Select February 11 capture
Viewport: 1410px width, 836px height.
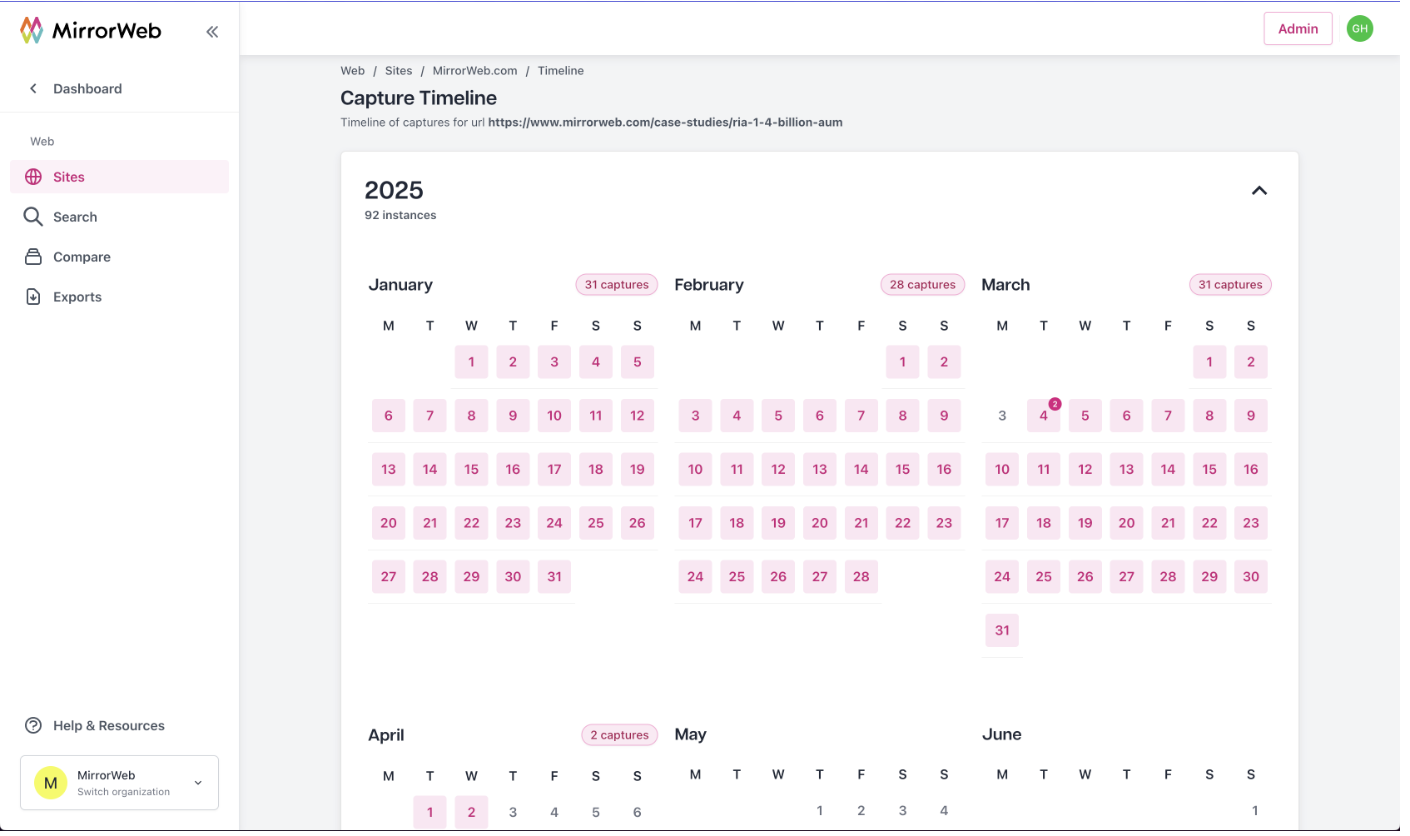[736, 469]
